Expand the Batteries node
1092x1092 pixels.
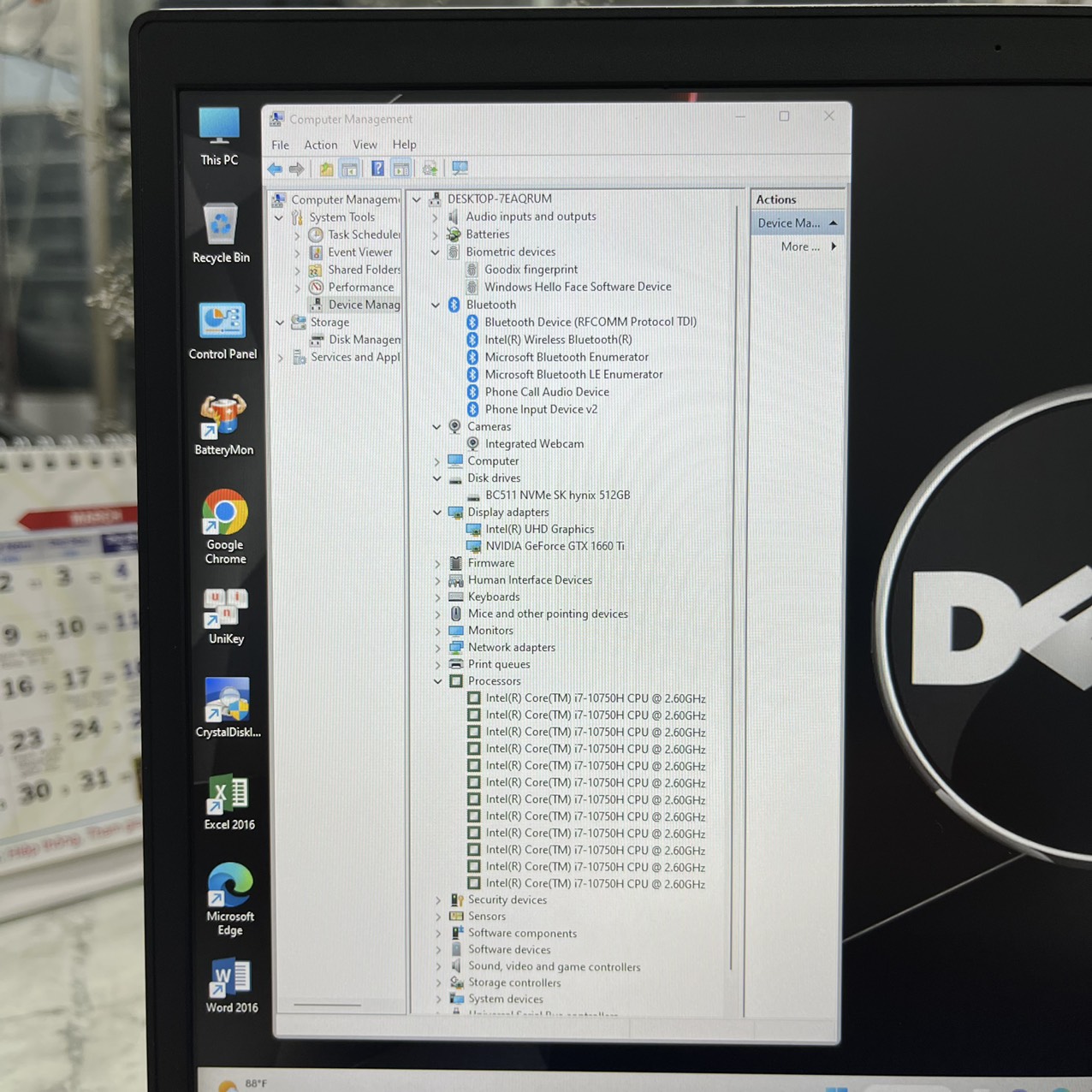435,234
